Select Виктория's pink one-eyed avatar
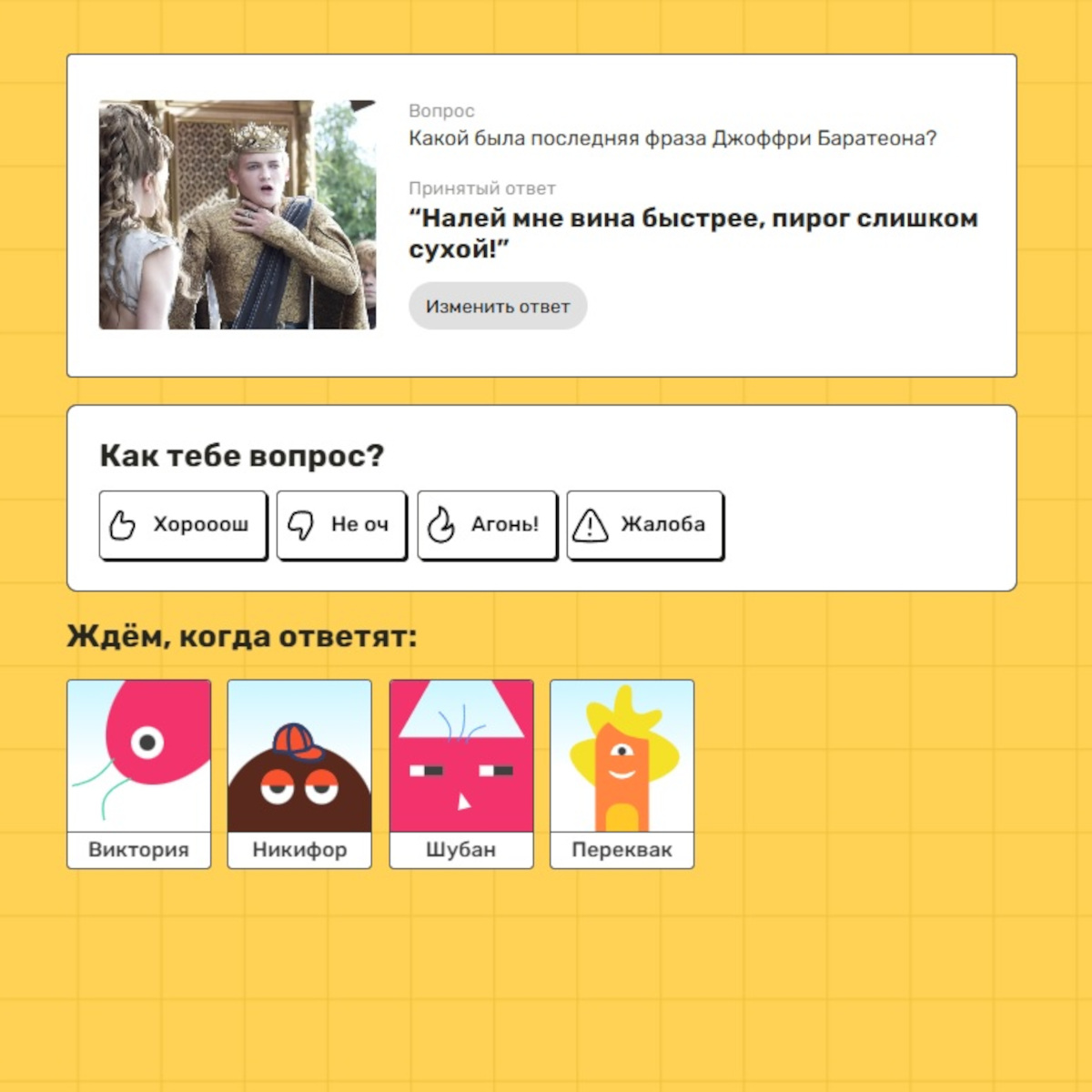The height and width of the screenshot is (1092, 1092). click(139, 756)
